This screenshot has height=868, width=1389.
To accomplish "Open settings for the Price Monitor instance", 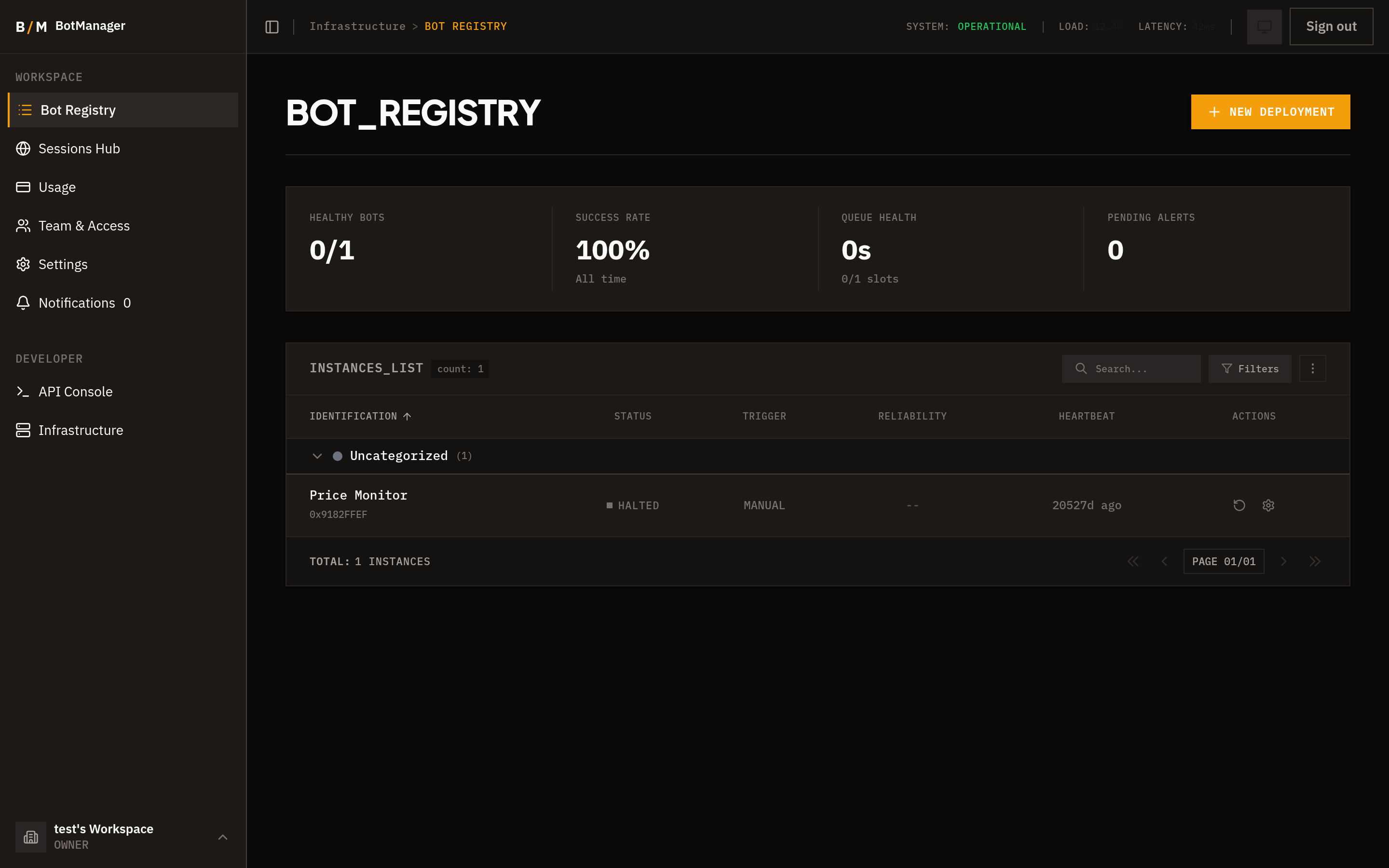I will (x=1268, y=505).
